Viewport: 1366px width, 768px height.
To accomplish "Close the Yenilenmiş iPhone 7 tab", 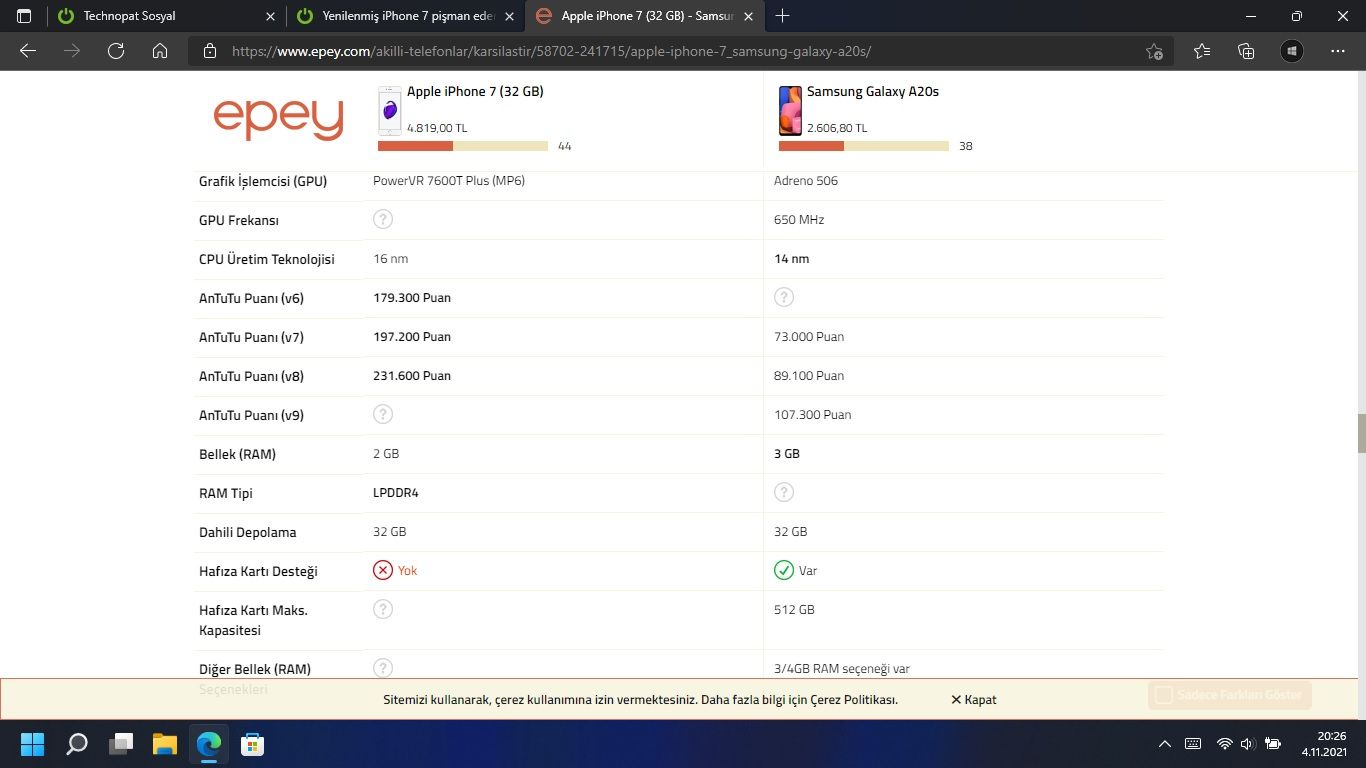I will (510, 16).
